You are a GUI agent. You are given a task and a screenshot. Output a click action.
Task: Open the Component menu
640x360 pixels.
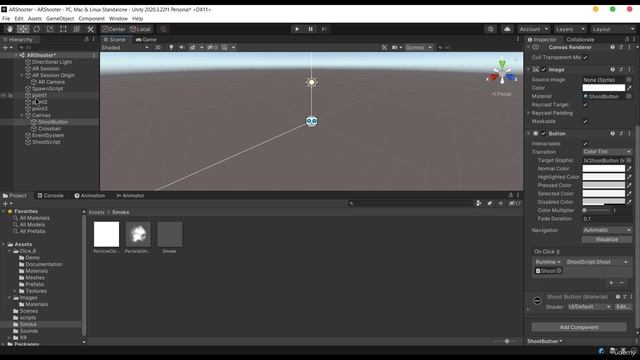coord(91,18)
